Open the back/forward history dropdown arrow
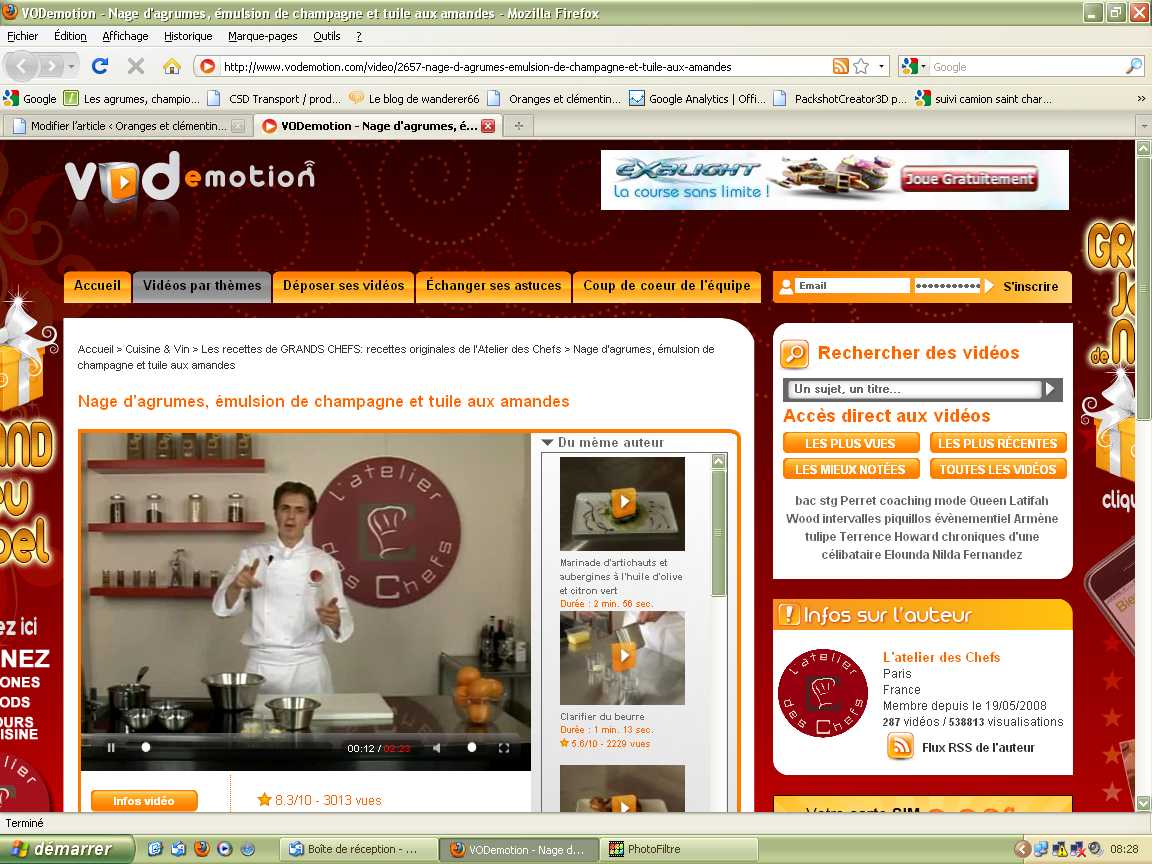1152x864 pixels. pyautogui.click(x=71, y=66)
